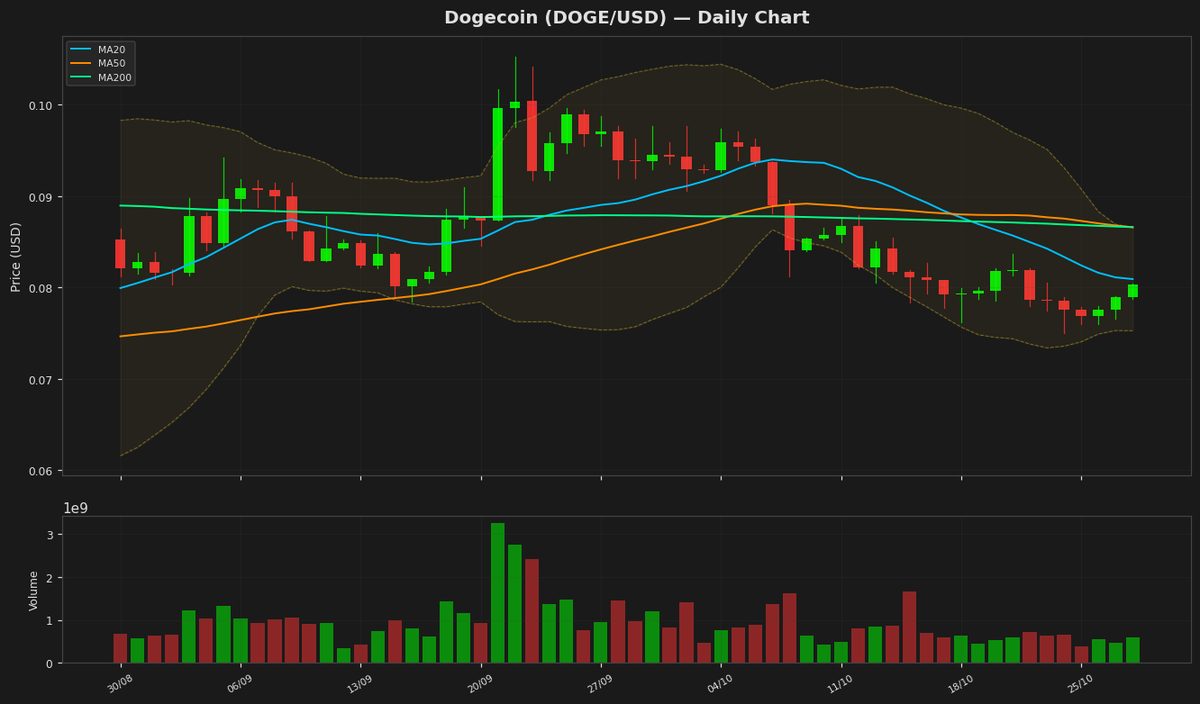Click the 30/08 date label

pos(118,685)
